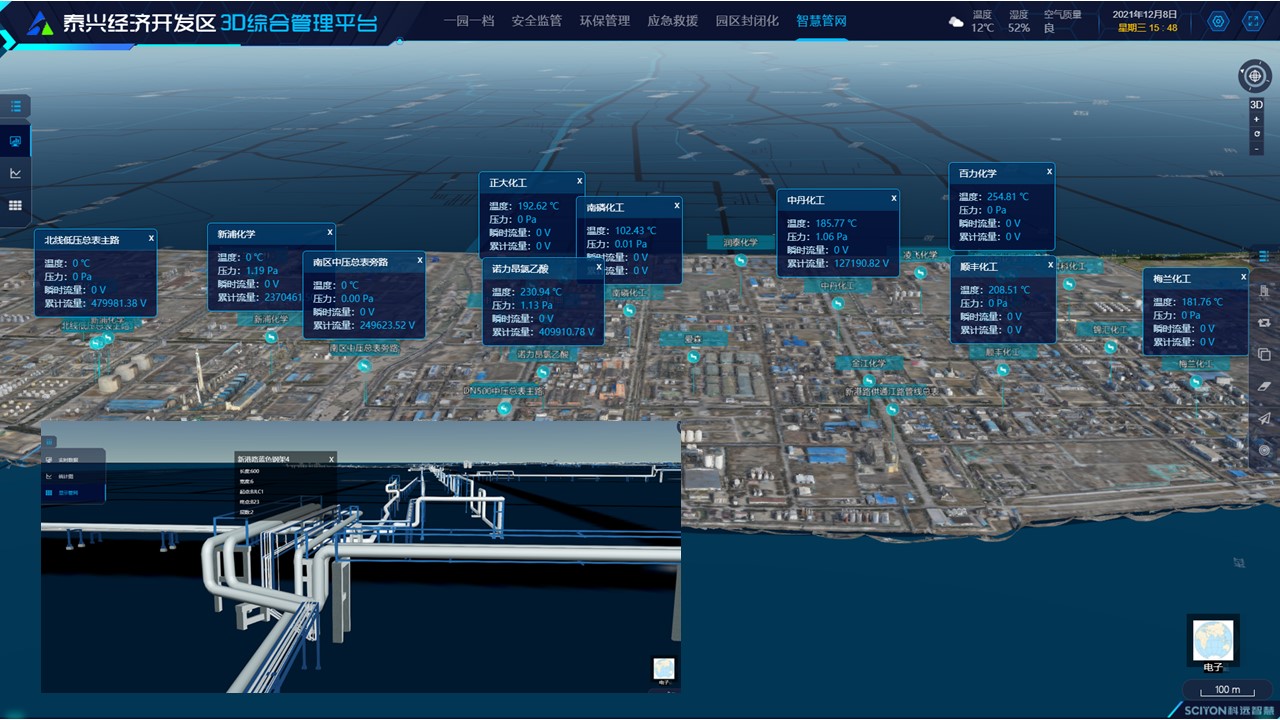The height and width of the screenshot is (720, 1280).
Task: Toggle the 3D view mode button
Action: click(x=1256, y=104)
